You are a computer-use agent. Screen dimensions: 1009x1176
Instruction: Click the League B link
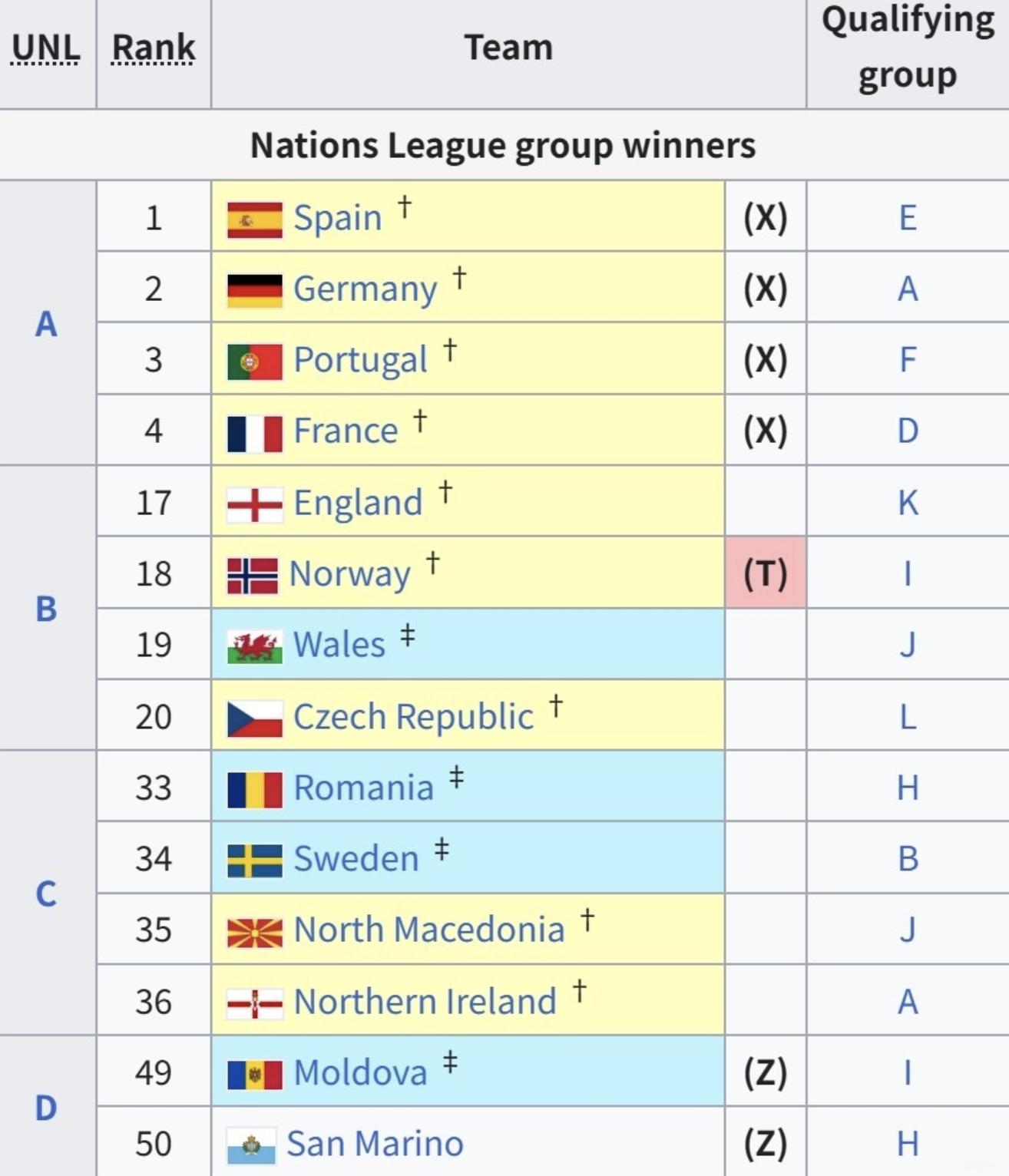[46, 609]
